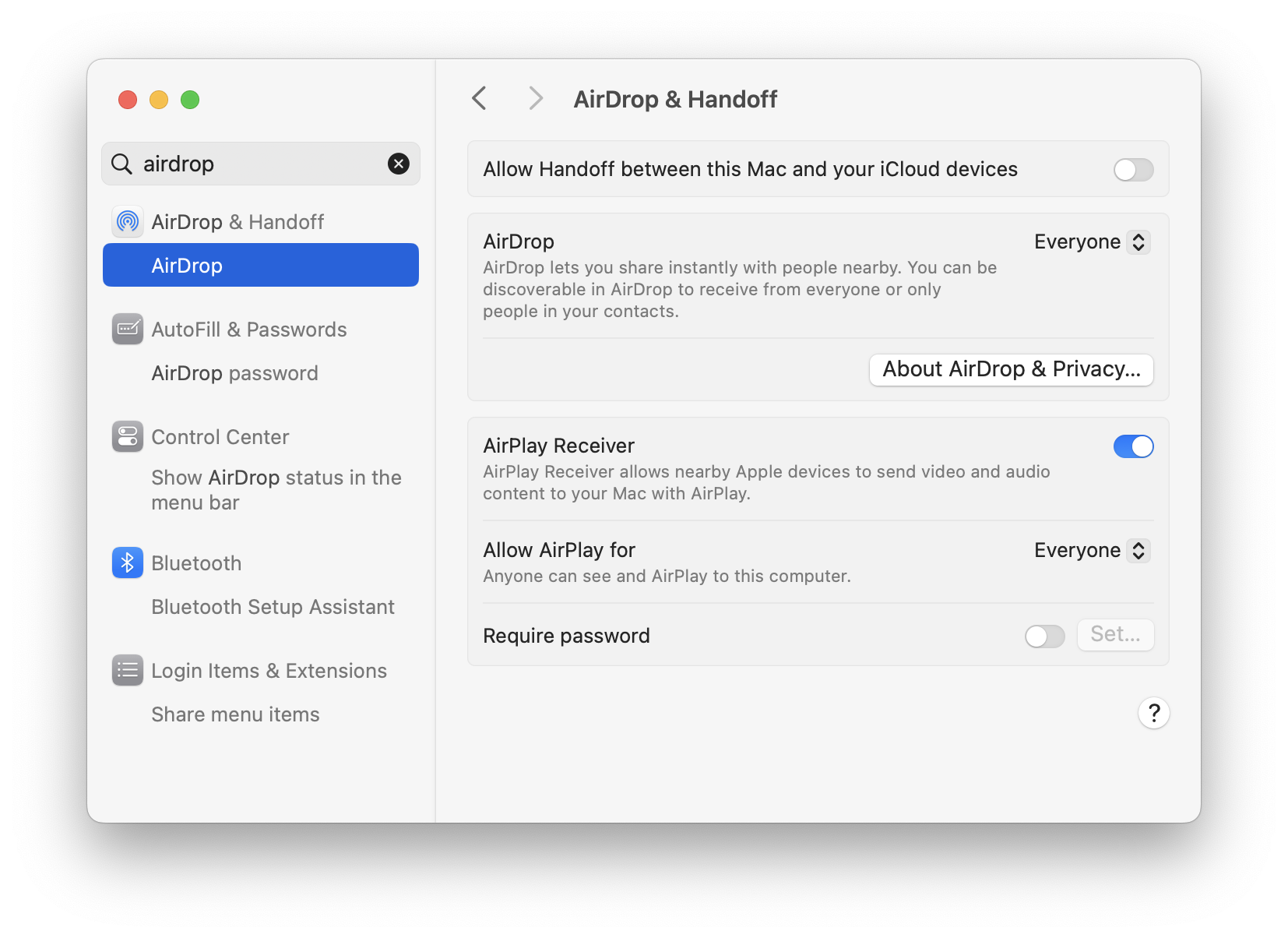1288x938 pixels.
Task: Select Show AirDrop status in the menu bar
Action: [261, 490]
